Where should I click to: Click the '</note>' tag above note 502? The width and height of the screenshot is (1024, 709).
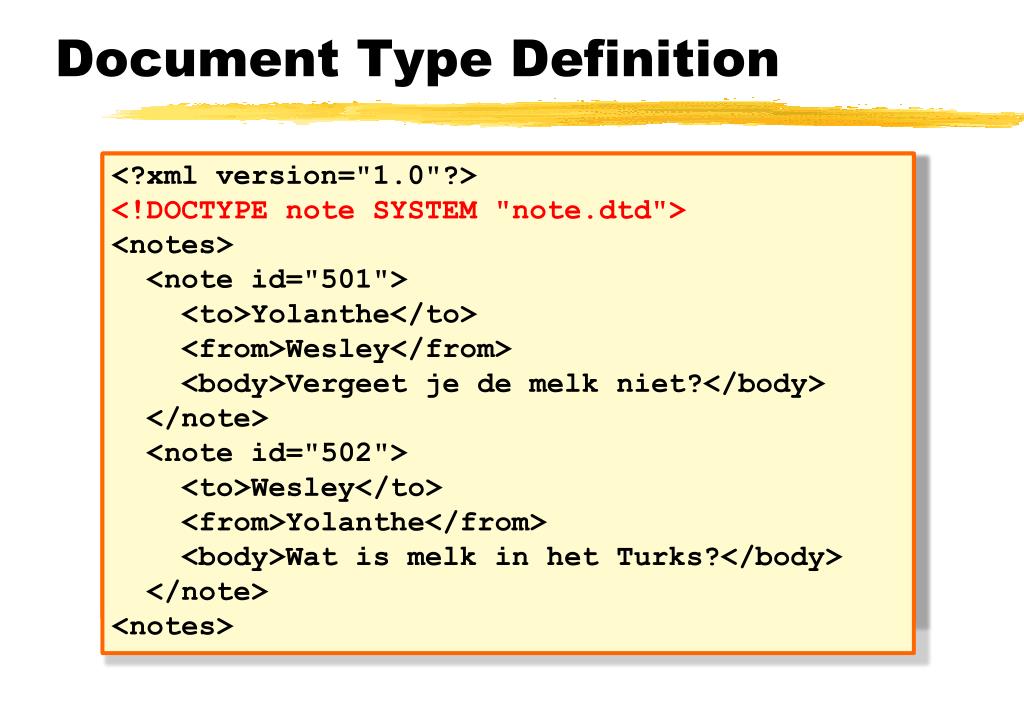(x=207, y=418)
